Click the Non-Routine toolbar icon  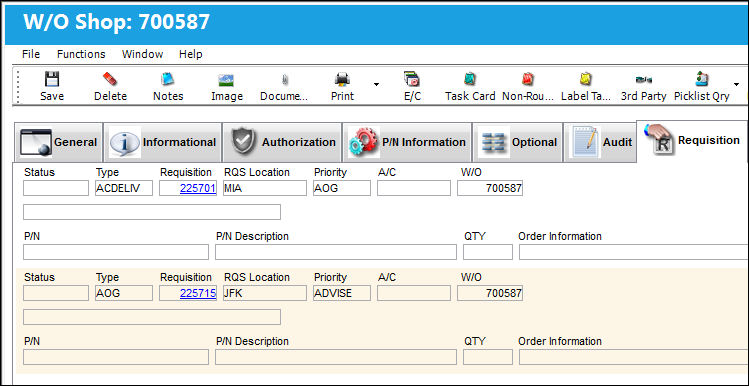point(527,79)
